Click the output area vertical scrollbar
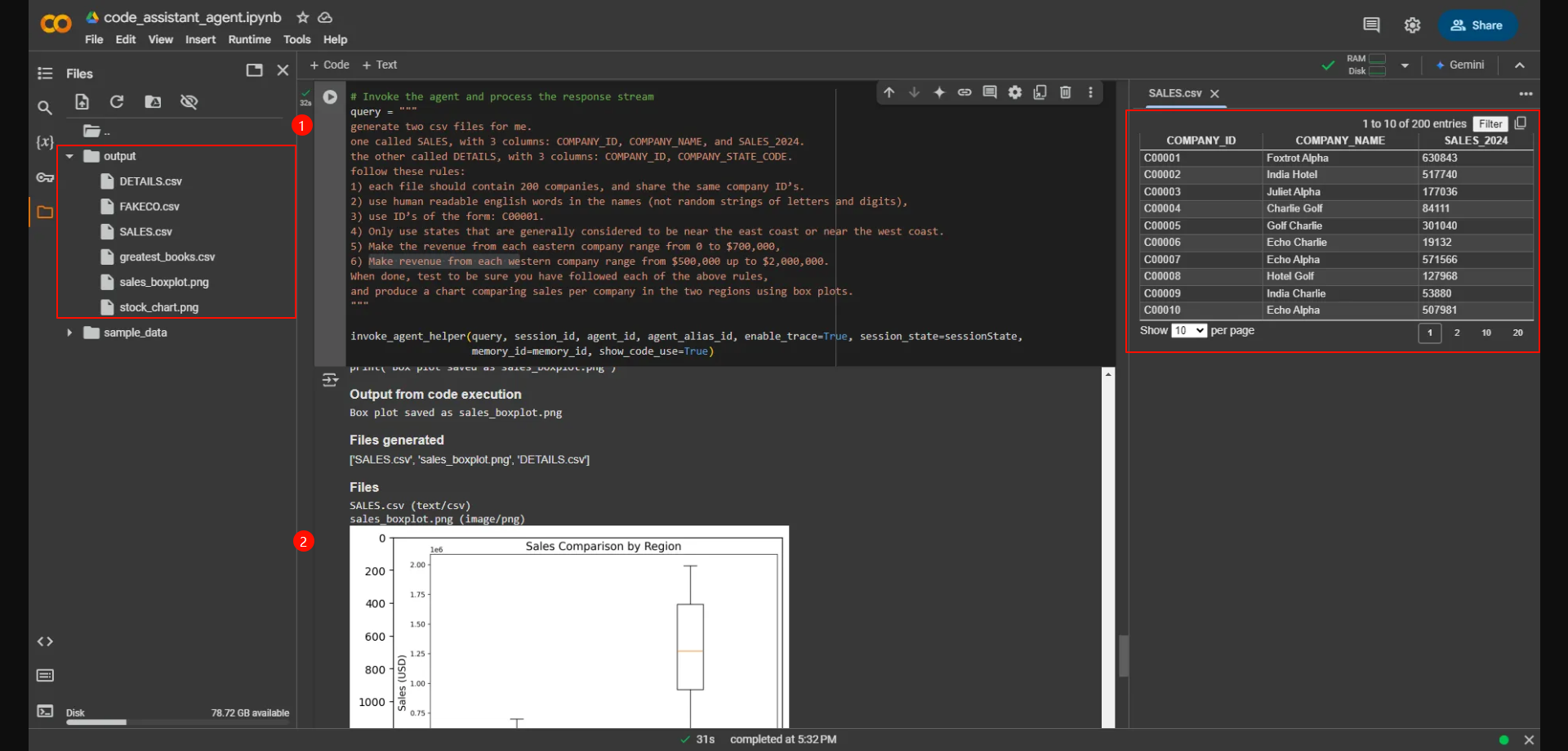This screenshot has height=751, width=1568. tap(1108, 548)
